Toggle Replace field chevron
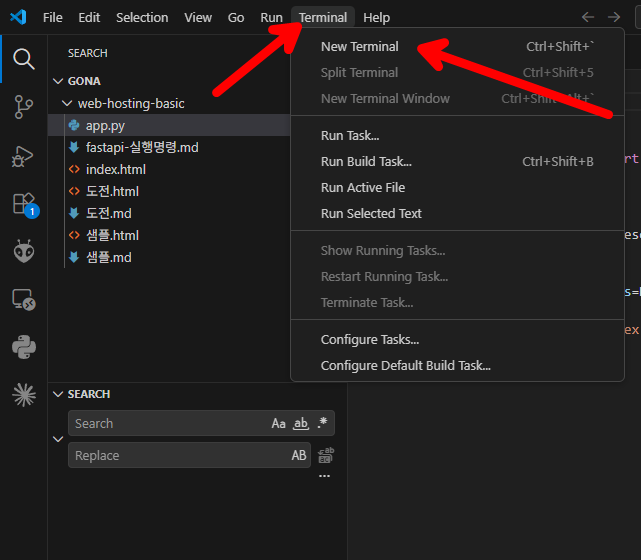641x560 pixels. point(58,439)
